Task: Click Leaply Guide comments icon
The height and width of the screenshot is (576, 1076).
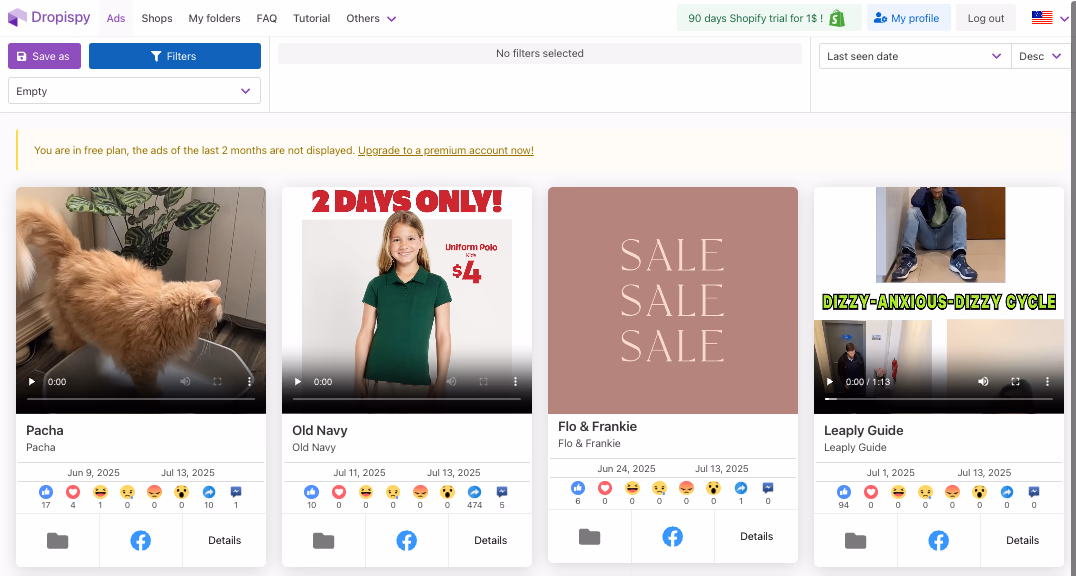Action: [1034, 492]
